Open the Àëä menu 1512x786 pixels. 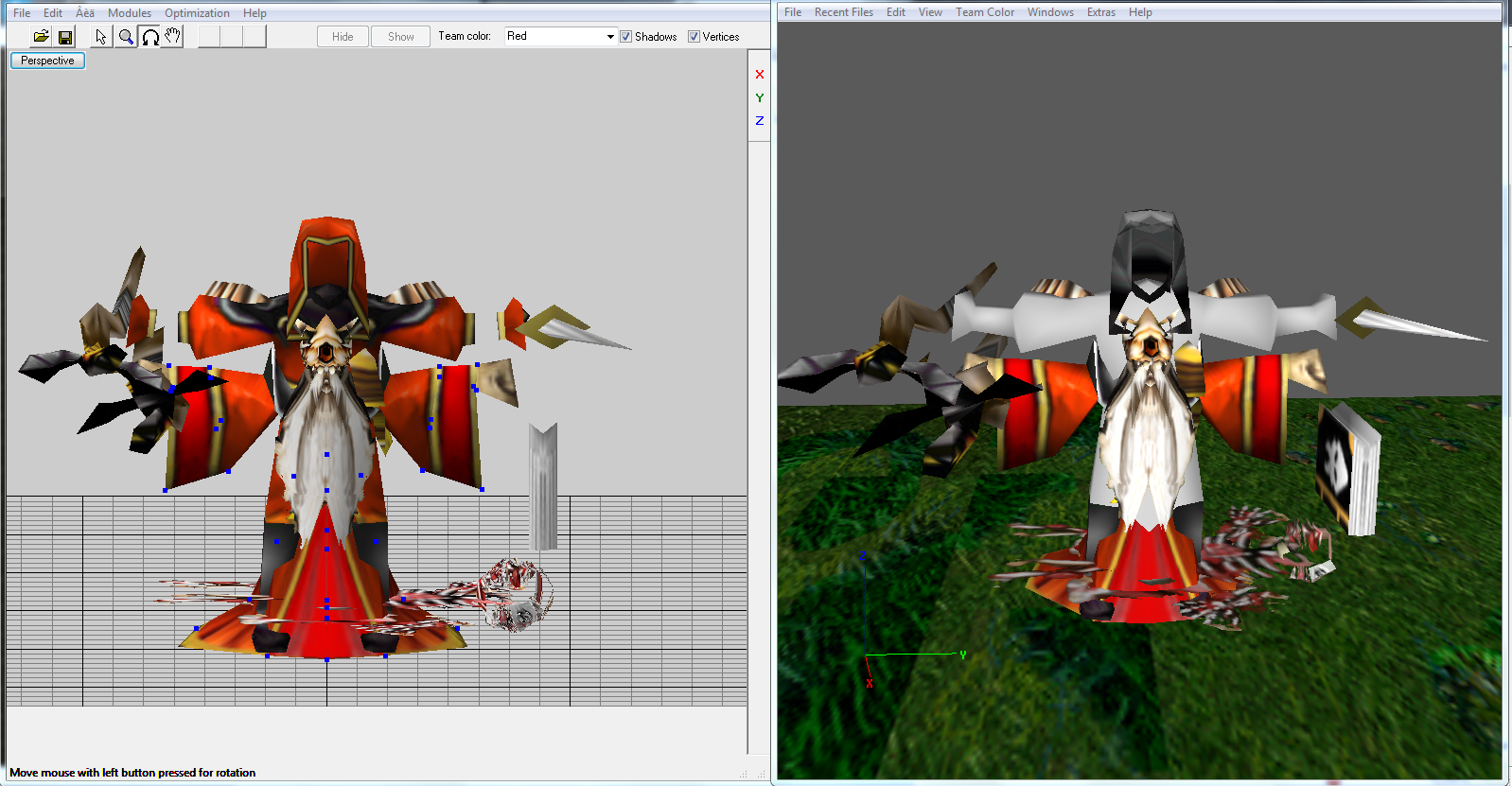85,13
